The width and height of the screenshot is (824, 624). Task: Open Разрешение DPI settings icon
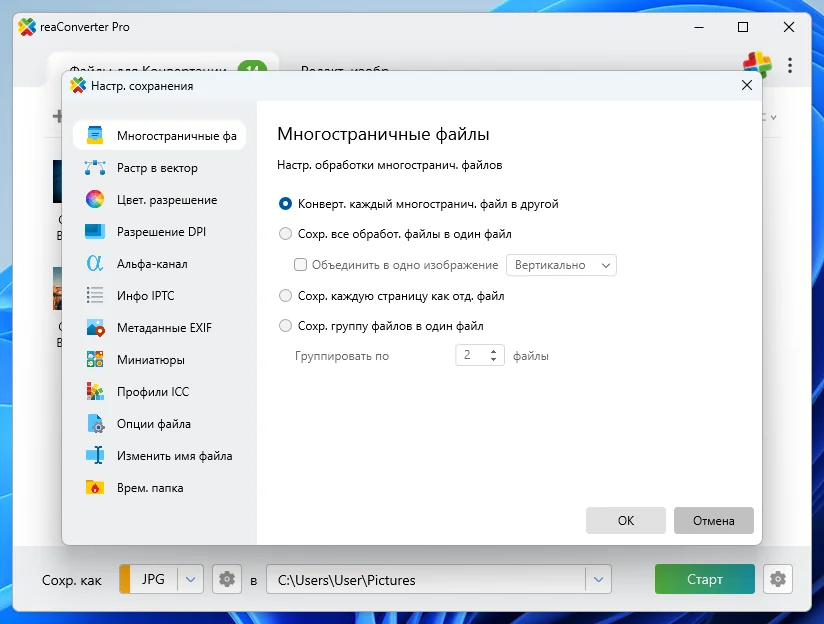click(x=95, y=232)
